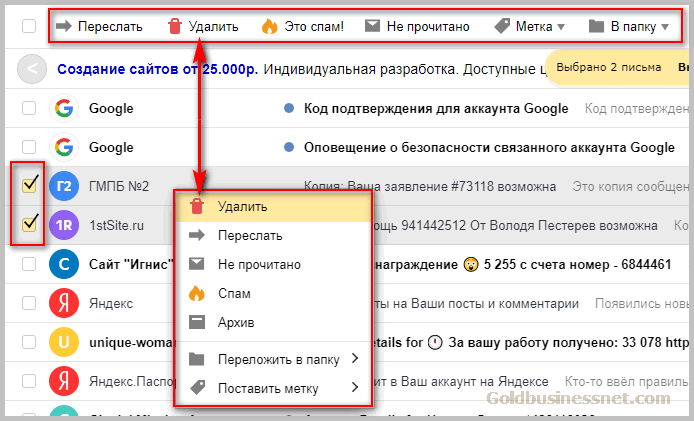Toggle the select-all checkbox in toolbar
Screen dimensions: 694x421
29,26
